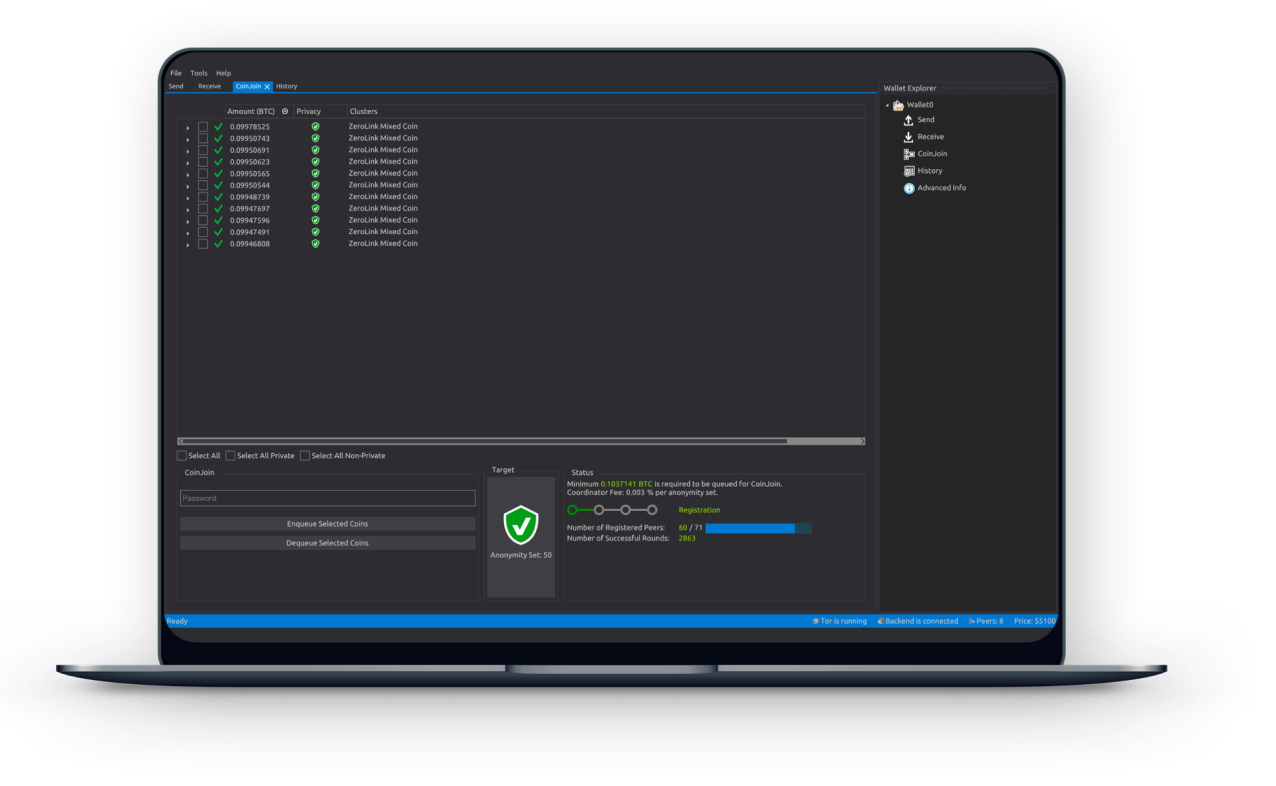
Task: Expand the 0.09978525 coin row
Action: click(188, 128)
